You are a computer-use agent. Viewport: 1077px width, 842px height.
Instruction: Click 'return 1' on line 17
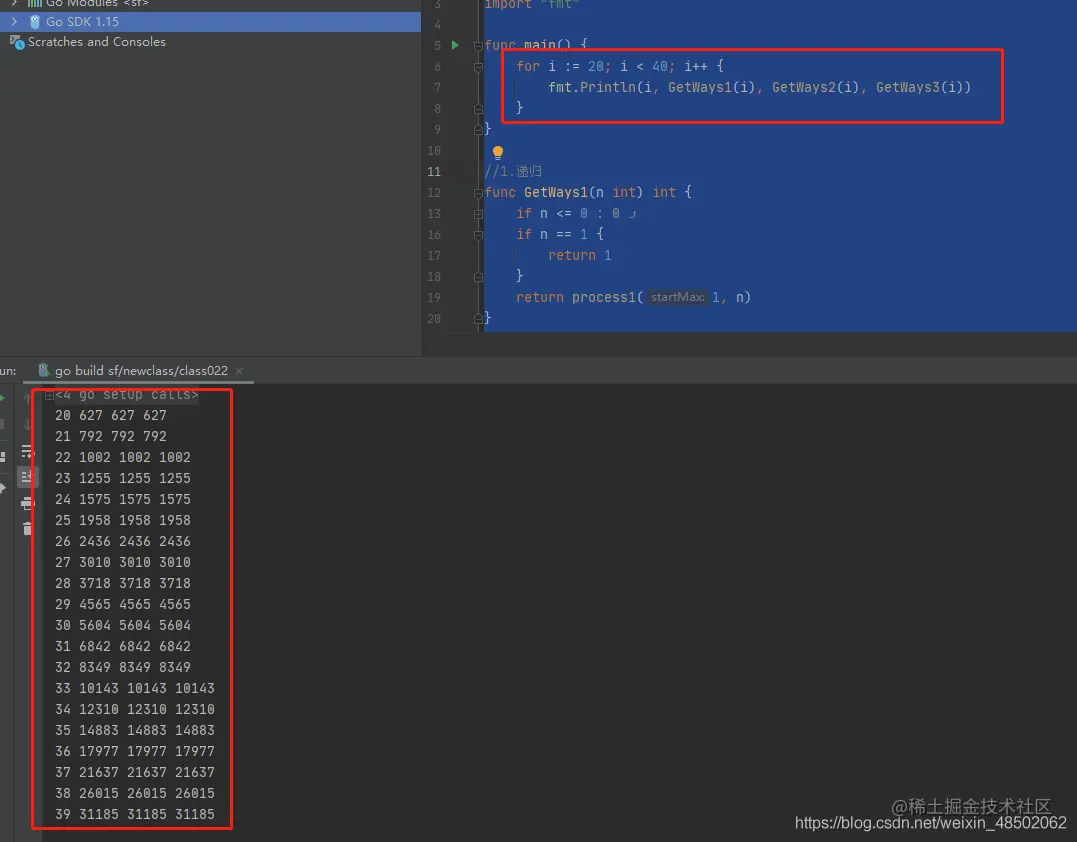[580, 255]
